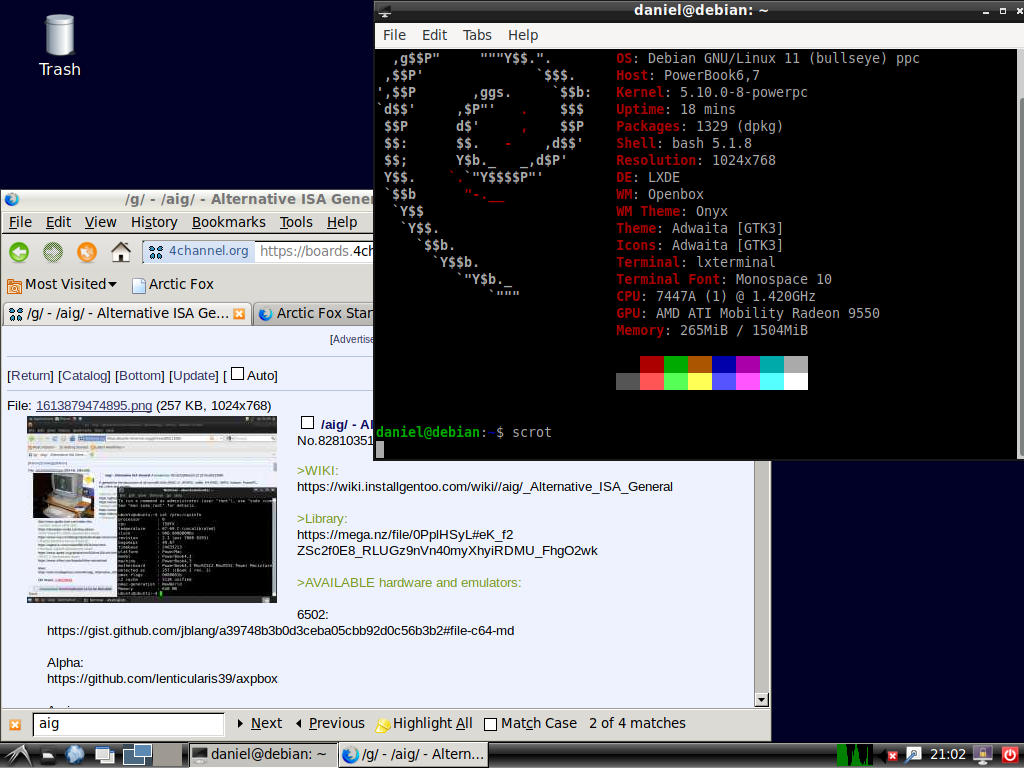This screenshot has width=1024, height=768.
Task: Select the /g/ - /aig/ browser tab
Action: (x=127, y=314)
